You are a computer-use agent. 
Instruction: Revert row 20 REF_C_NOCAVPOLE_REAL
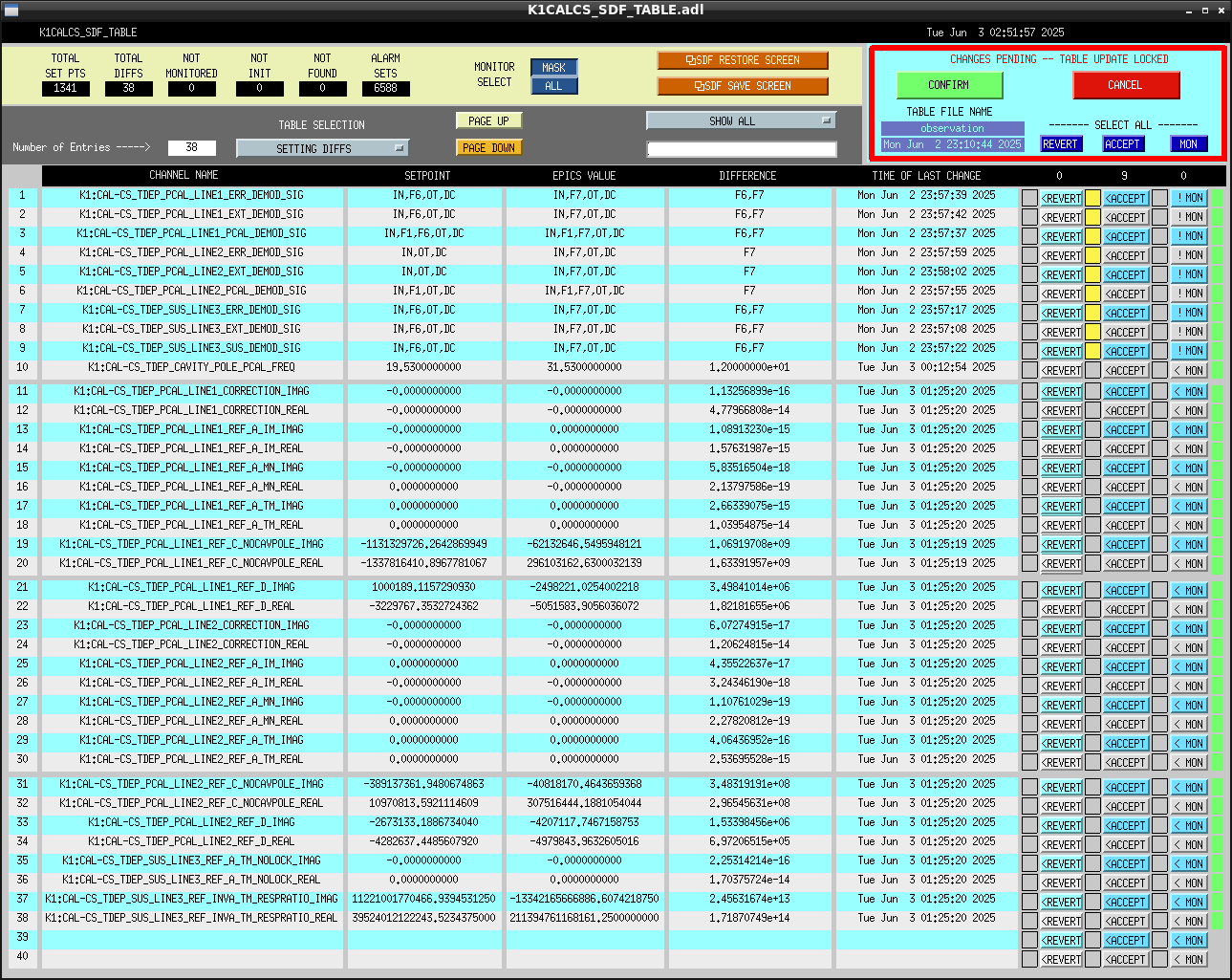(x=1061, y=564)
